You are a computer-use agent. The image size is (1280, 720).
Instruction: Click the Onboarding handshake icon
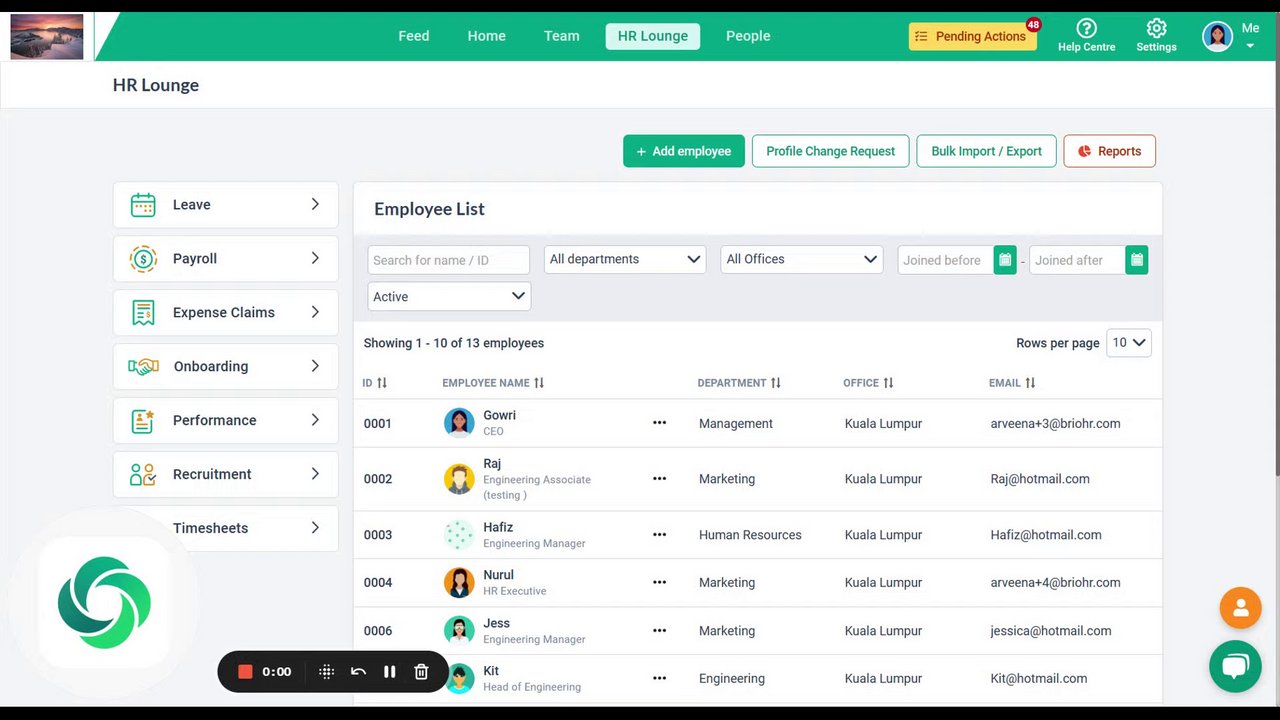143,367
